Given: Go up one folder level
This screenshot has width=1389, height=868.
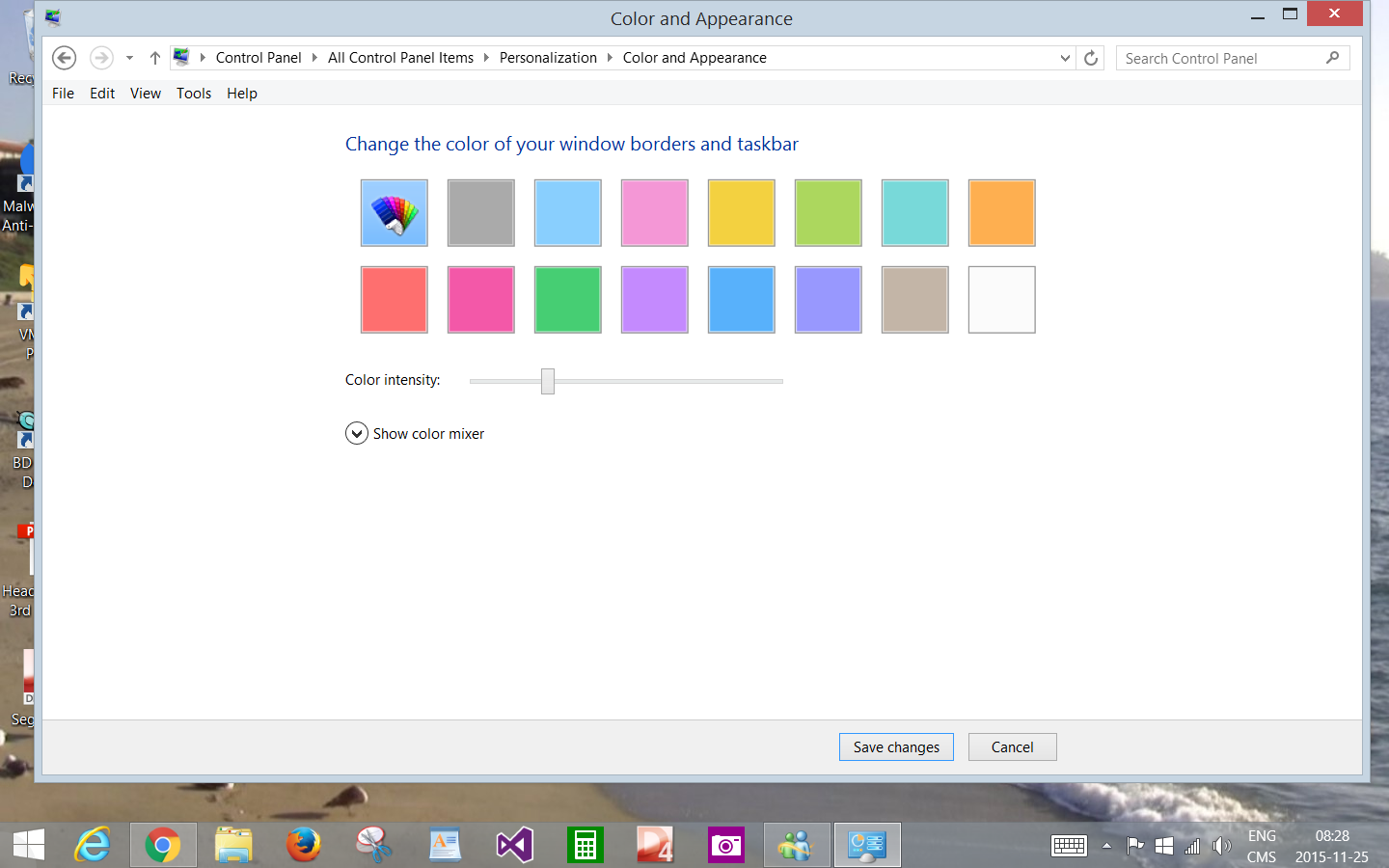Looking at the screenshot, I should coord(154,58).
